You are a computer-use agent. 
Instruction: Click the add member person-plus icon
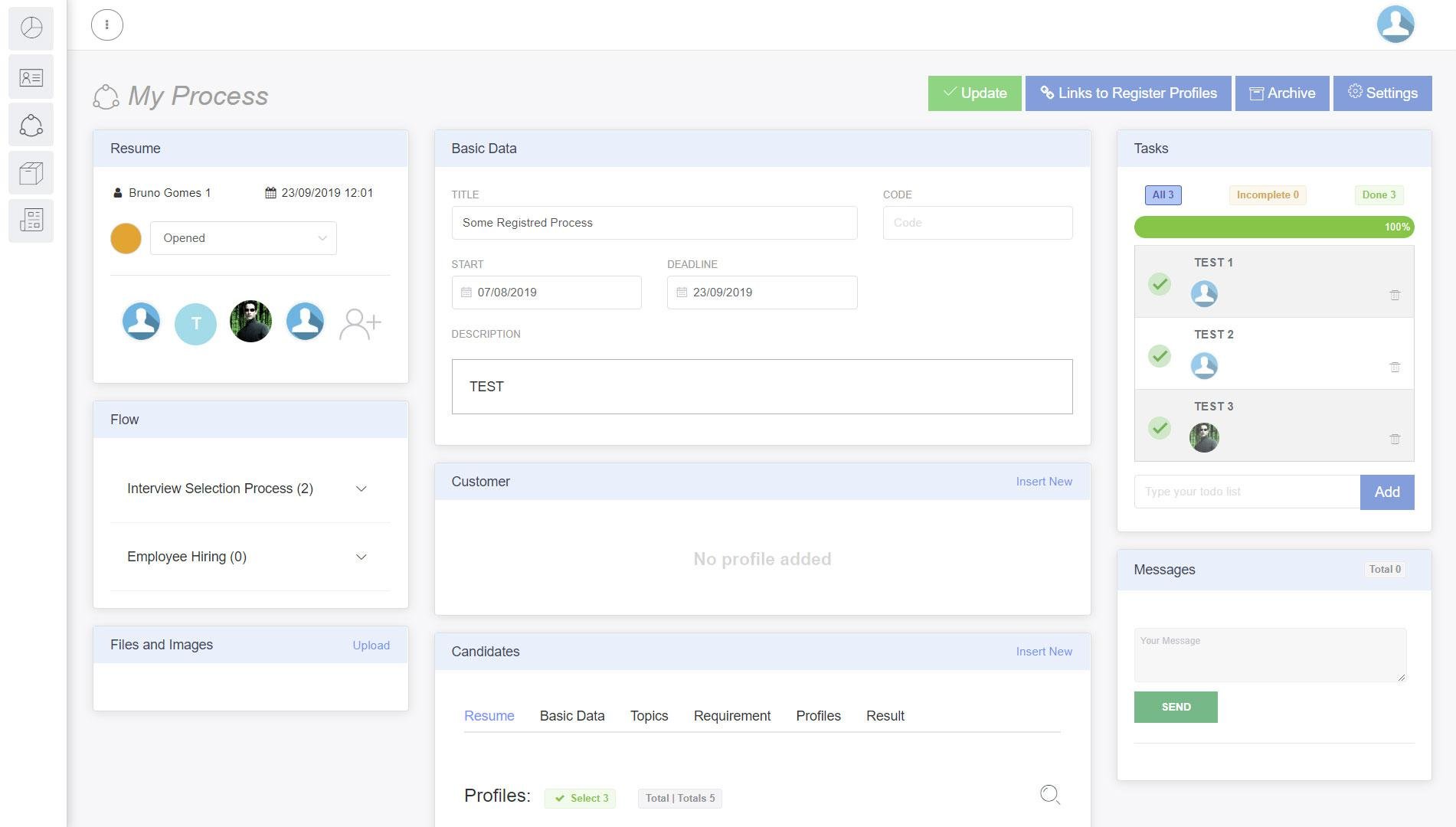pos(360,323)
